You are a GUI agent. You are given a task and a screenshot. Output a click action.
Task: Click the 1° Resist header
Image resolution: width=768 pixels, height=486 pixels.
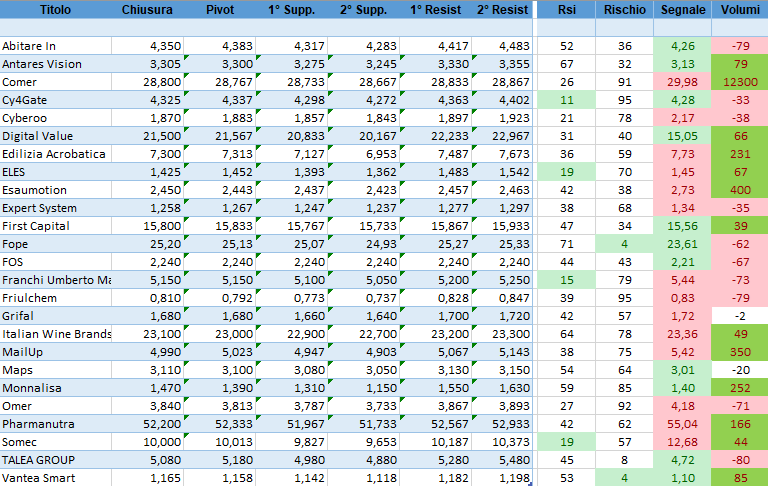(x=435, y=10)
